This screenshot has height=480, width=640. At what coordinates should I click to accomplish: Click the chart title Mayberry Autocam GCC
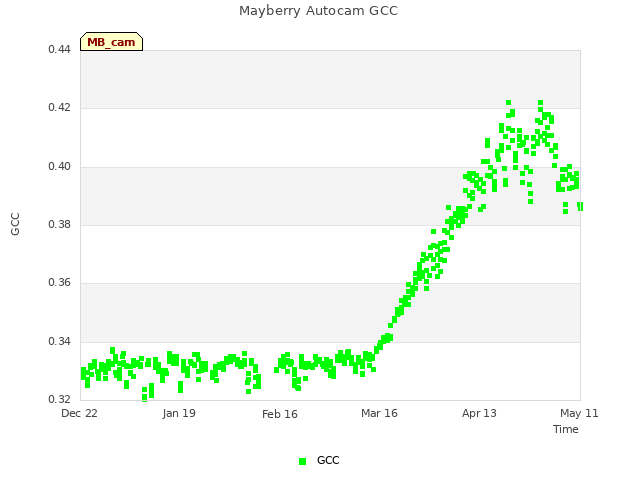(318, 11)
